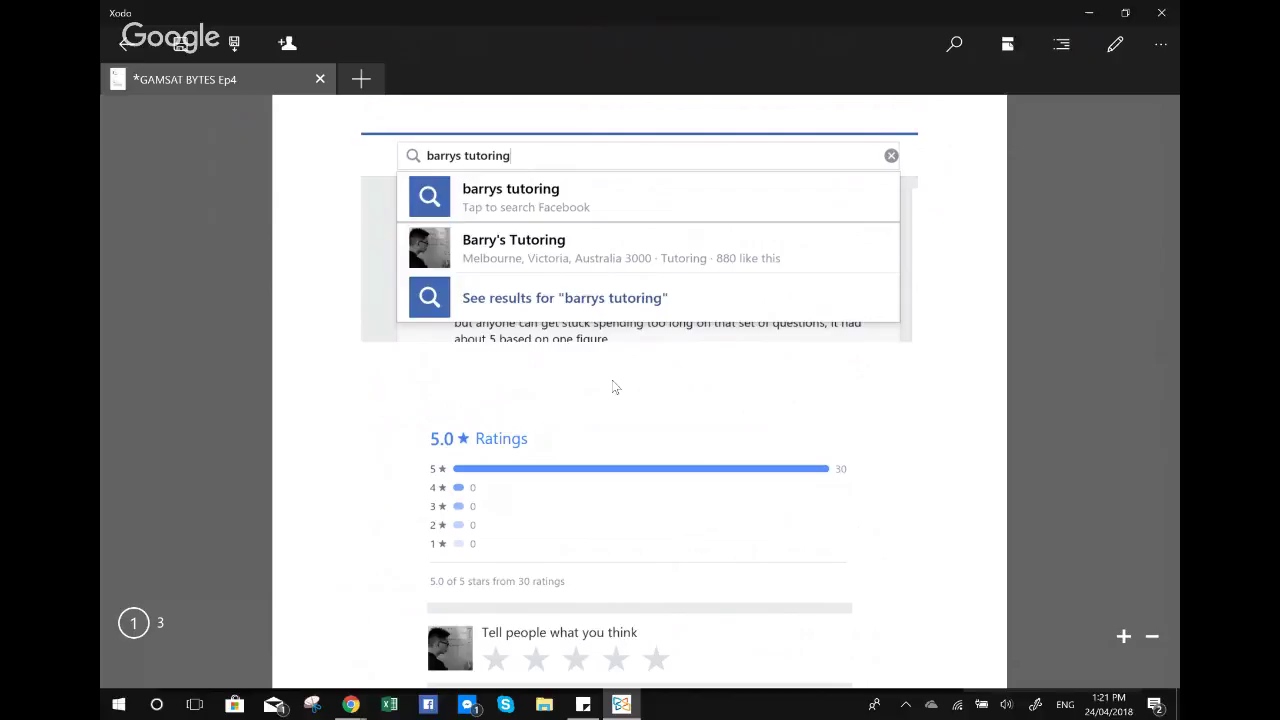Open Facebook app from taskbar

pos(428,705)
